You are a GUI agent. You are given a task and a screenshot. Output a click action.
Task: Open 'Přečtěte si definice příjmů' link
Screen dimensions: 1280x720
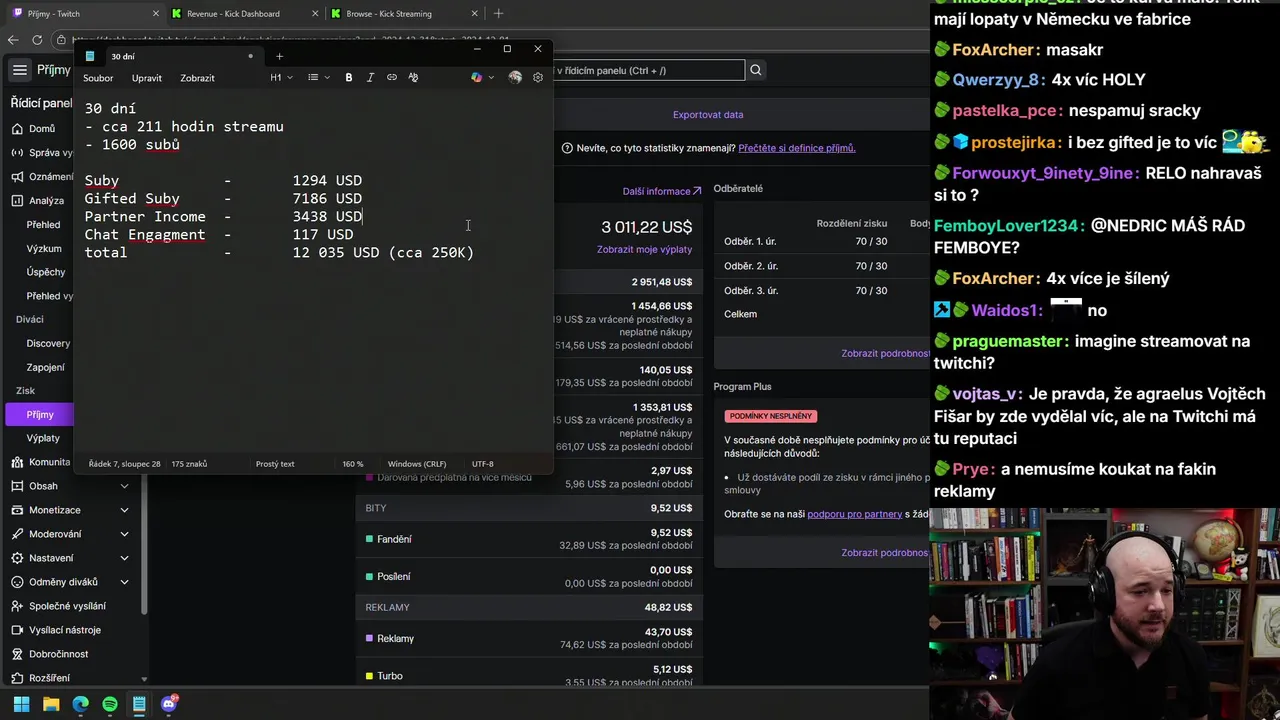tap(797, 148)
